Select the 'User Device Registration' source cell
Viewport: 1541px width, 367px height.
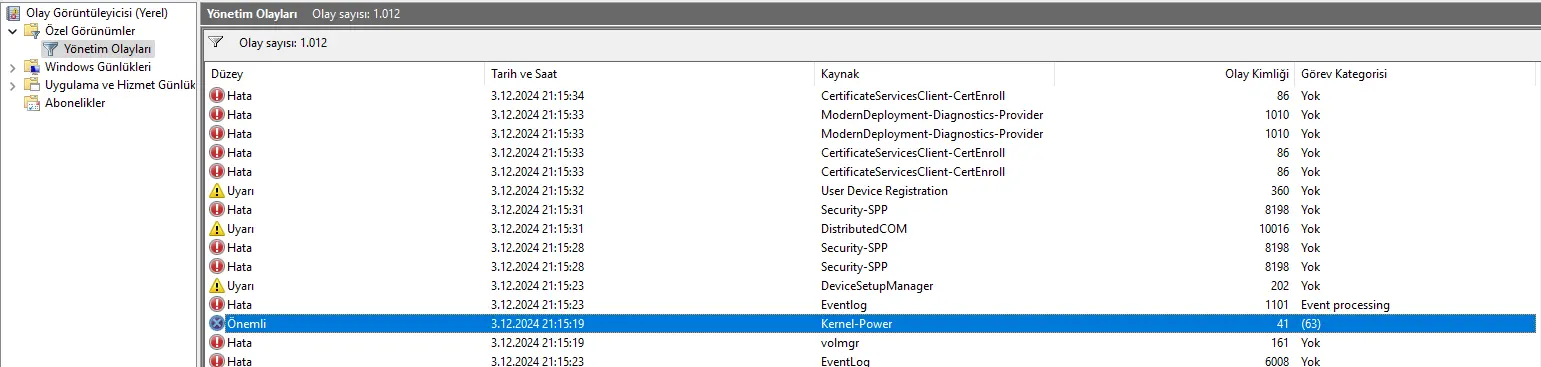click(884, 191)
